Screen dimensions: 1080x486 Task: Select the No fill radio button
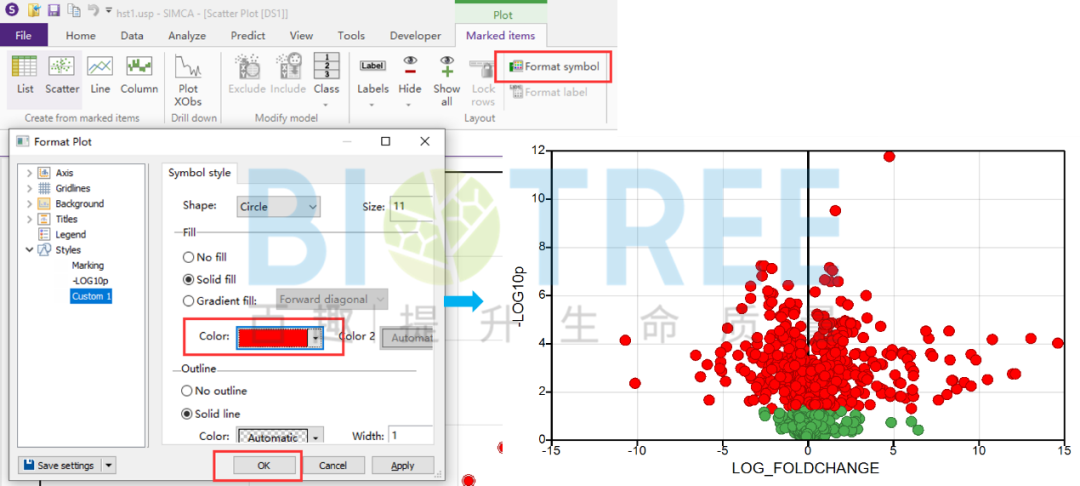coord(188,258)
